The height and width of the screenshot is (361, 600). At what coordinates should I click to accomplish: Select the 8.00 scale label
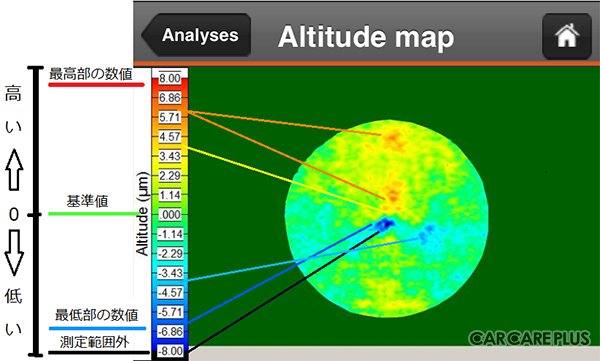(170, 78)
